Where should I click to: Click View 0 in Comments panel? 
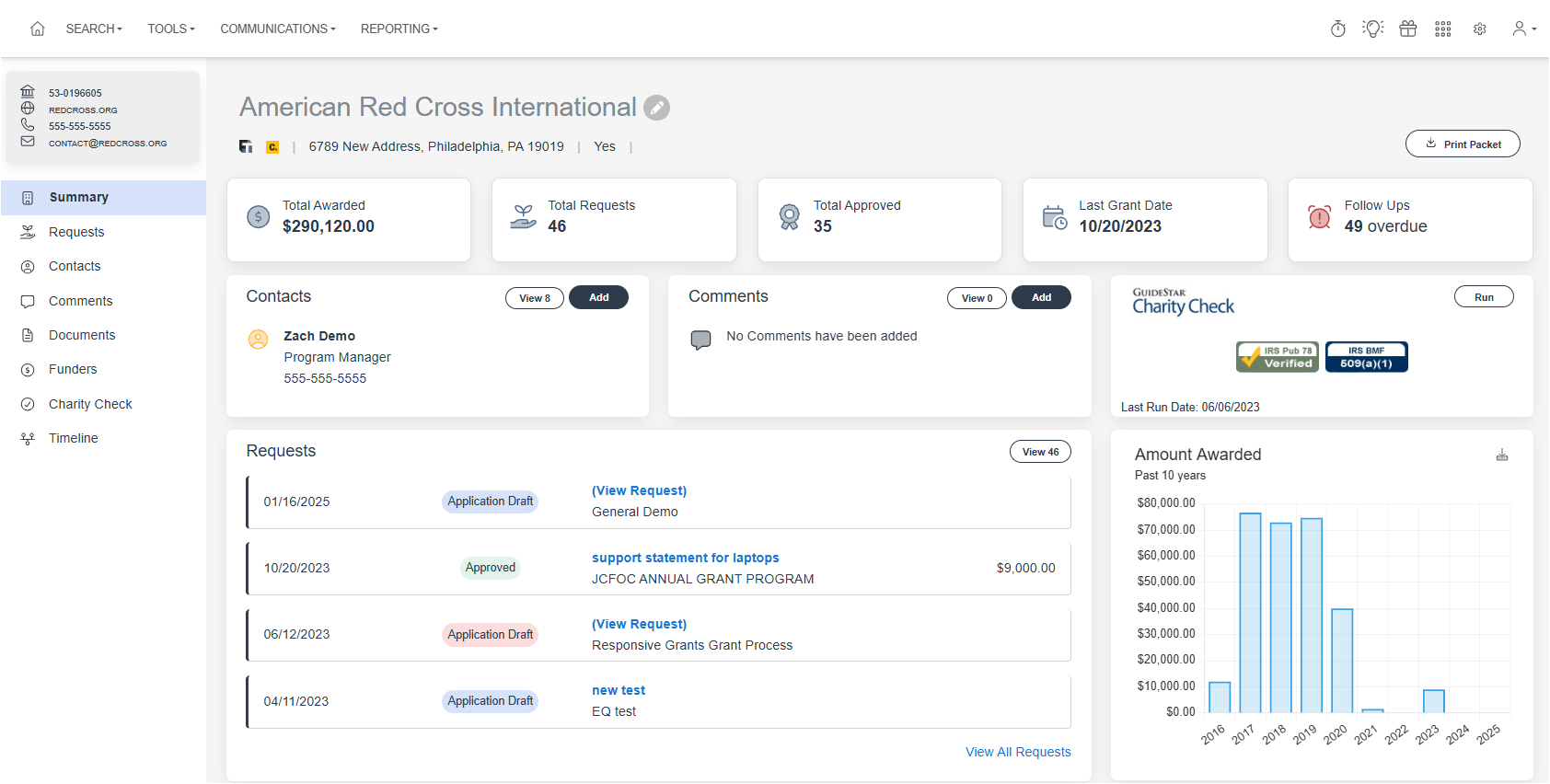(x=977, y=298)
